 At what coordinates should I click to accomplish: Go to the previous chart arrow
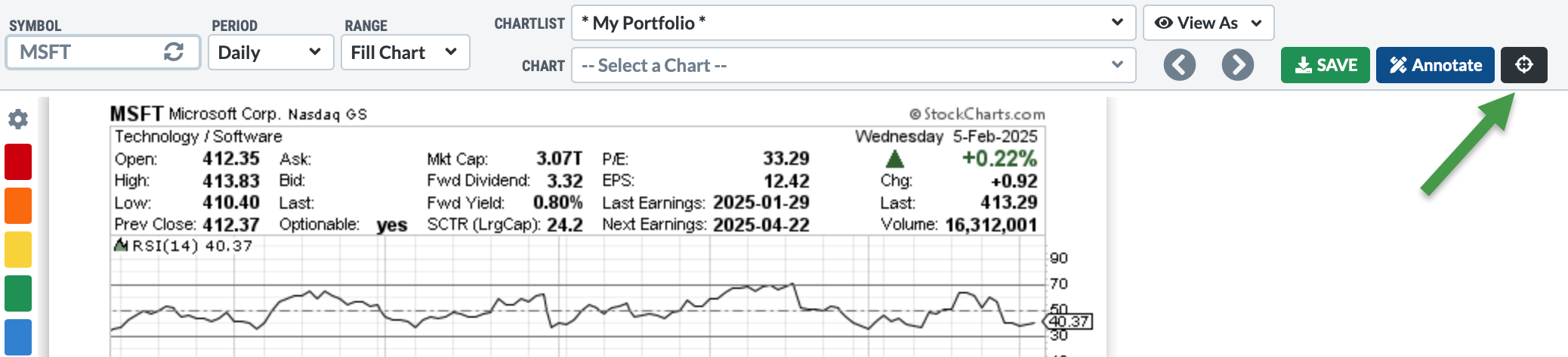click(x=1179, y=65)
